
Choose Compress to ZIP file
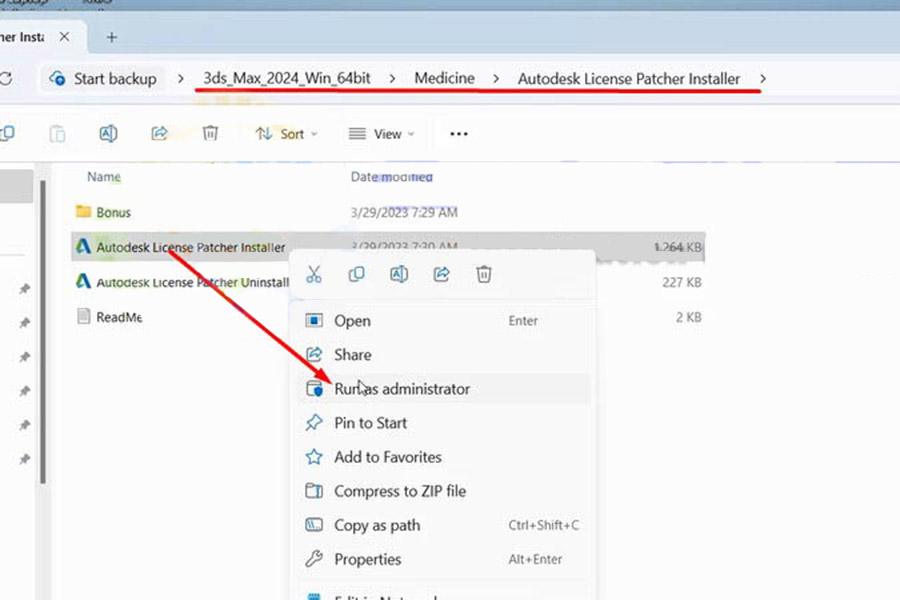tap(399, 491)
